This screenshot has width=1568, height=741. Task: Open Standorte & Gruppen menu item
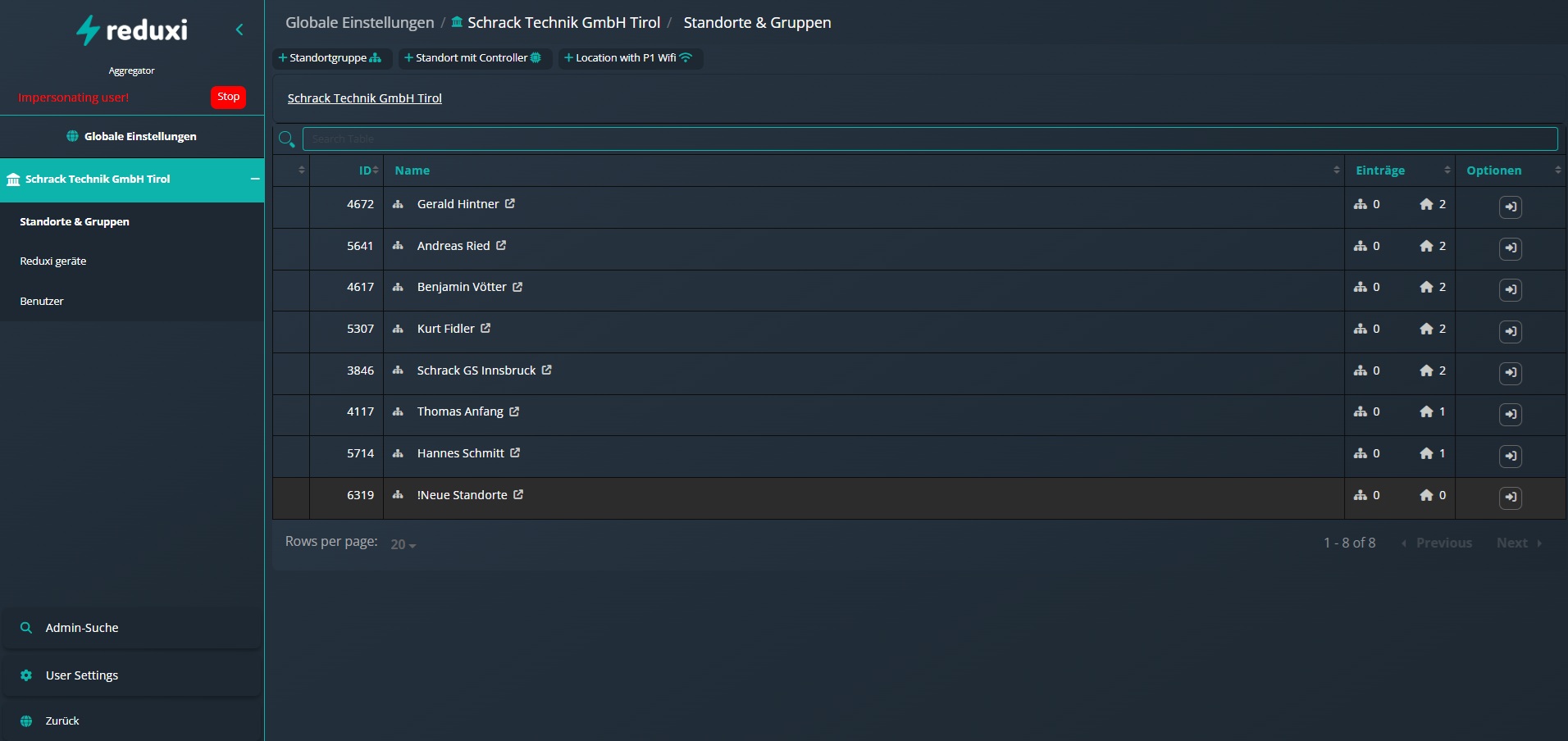point(75,221)
